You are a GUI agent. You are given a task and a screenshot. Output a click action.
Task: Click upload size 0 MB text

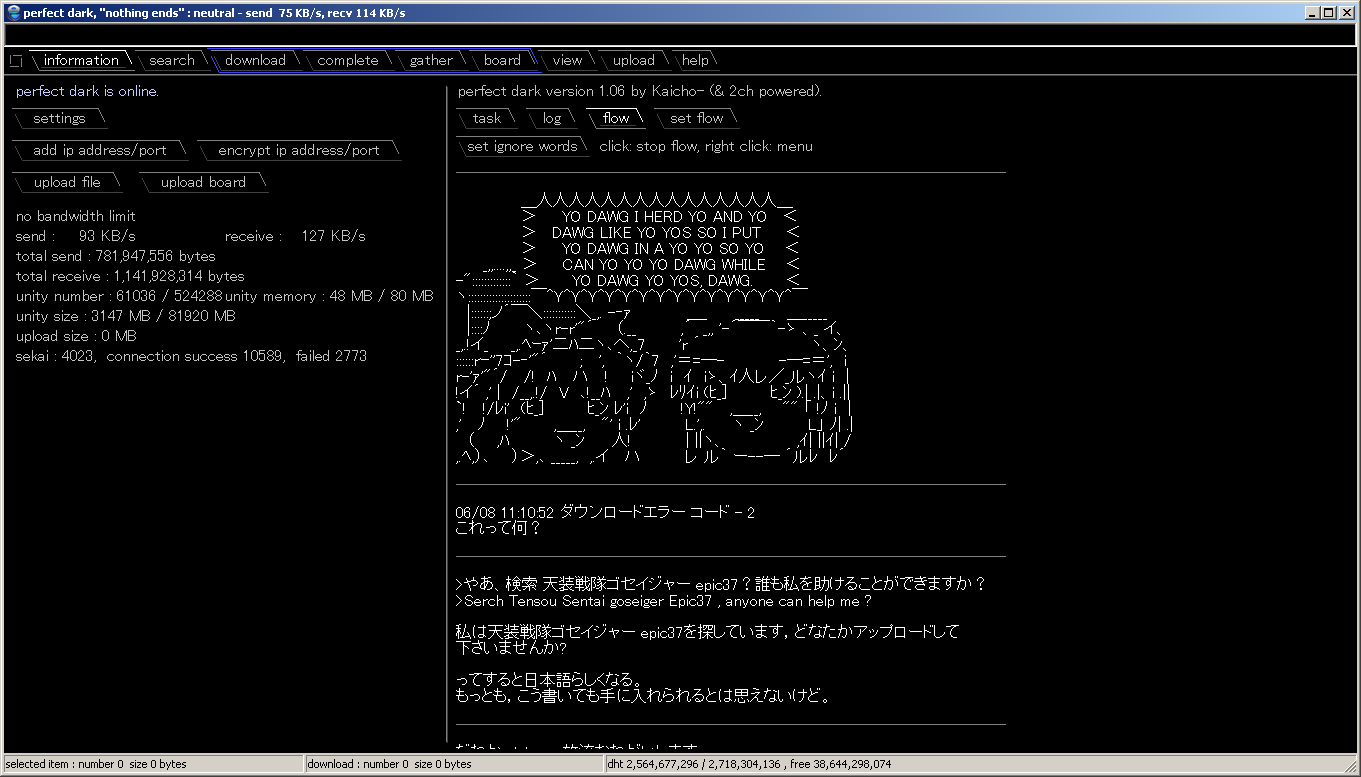tap(76, 336)
